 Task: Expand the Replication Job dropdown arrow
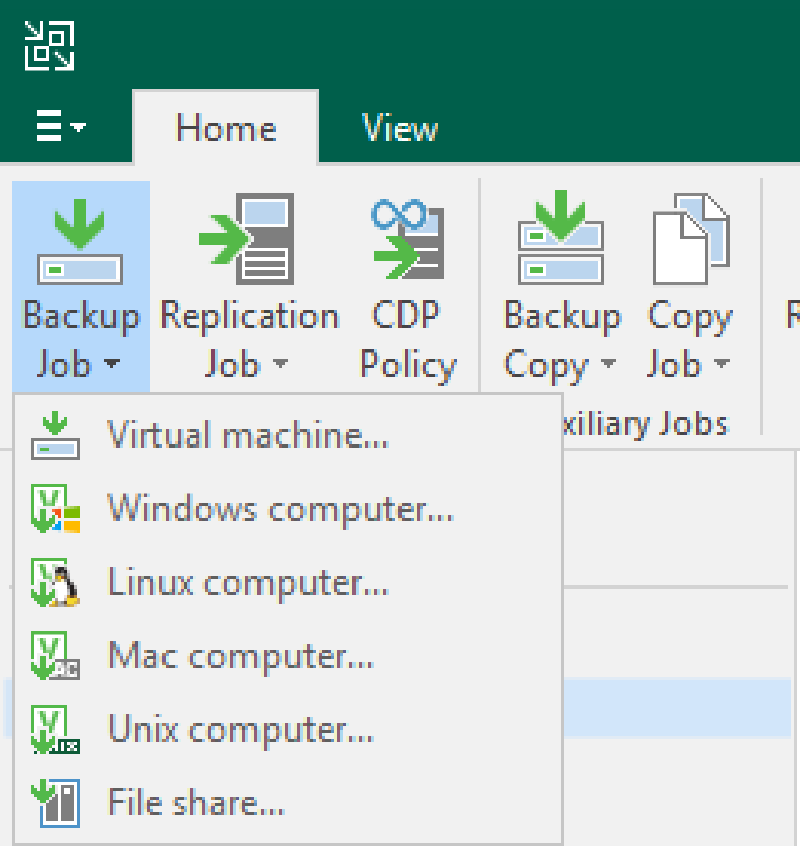click(x=281, y=363)
